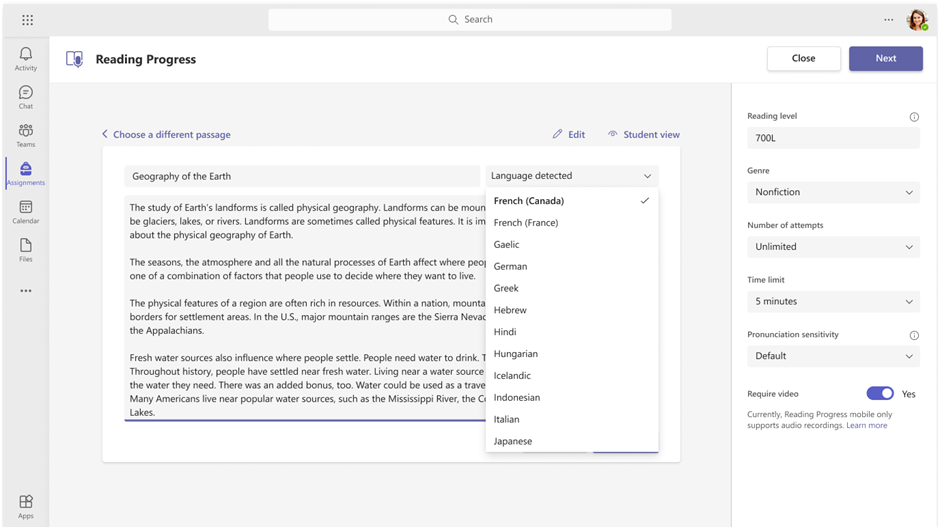Click the Student view eye icon
The height and width of the screenshot is (529, 940).
(x=612, y=134)
